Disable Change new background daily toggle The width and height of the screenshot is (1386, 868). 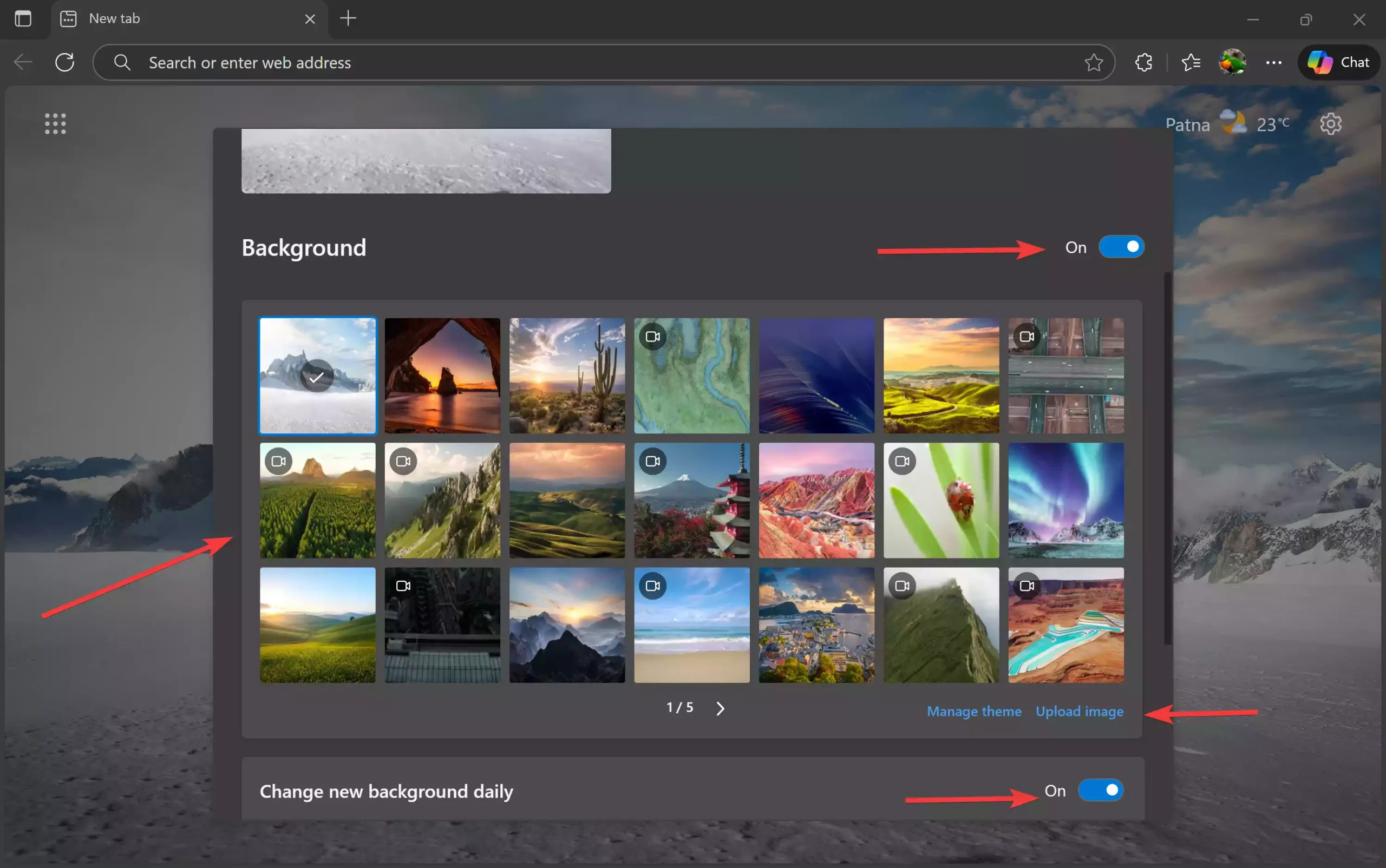[1101, 790]
